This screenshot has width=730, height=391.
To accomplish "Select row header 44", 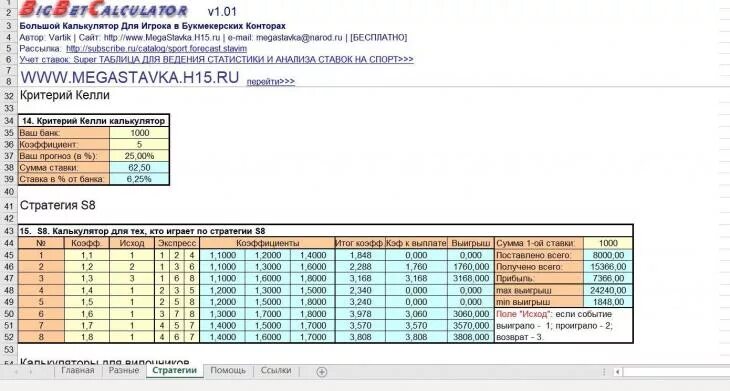I will pos(9,243).
